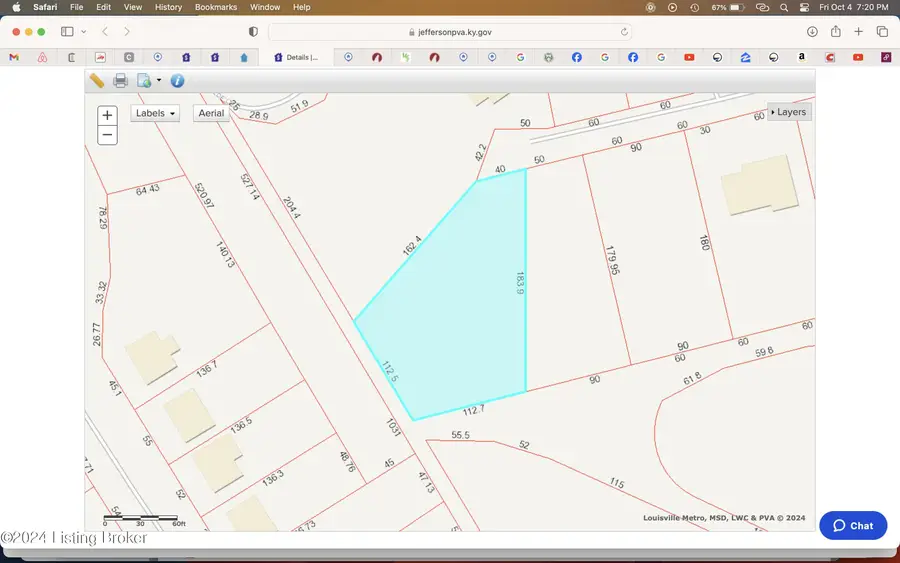
Task: Click the 179.95 lot dimension
Action: [612, 260]
